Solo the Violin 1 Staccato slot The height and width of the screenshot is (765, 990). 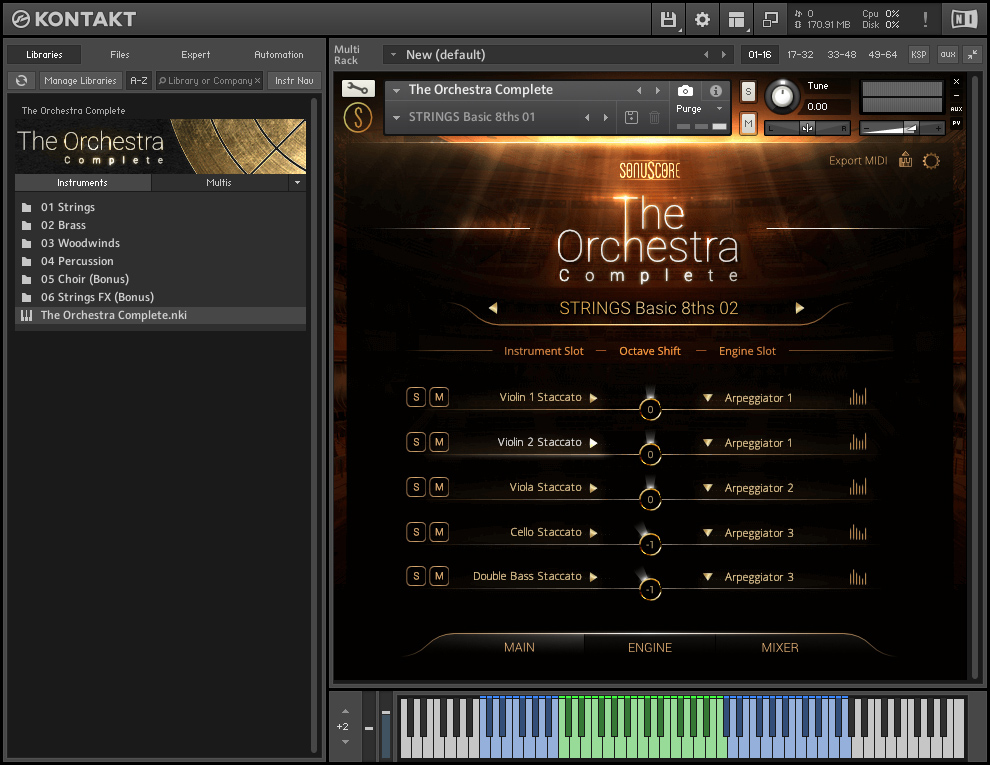coord(416,397)
